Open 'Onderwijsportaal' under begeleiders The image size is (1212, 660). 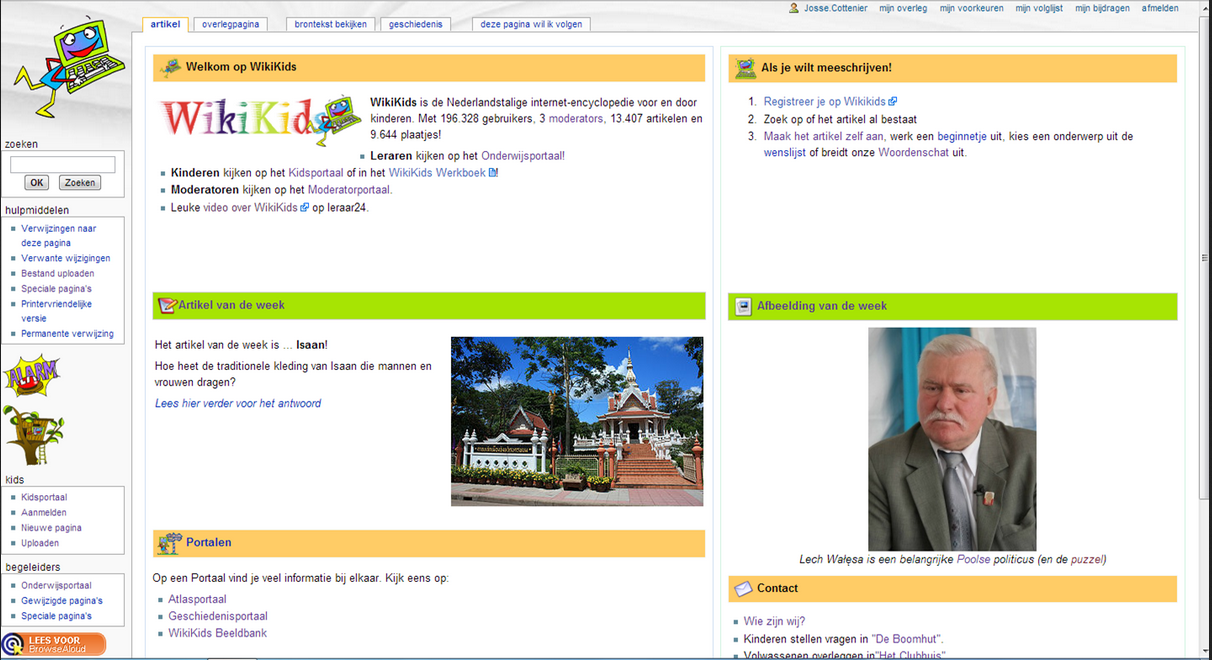point(56,586)
